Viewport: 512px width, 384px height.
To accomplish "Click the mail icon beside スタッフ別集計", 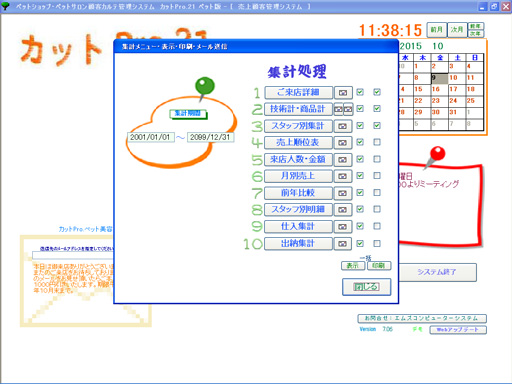I will 343,126.
